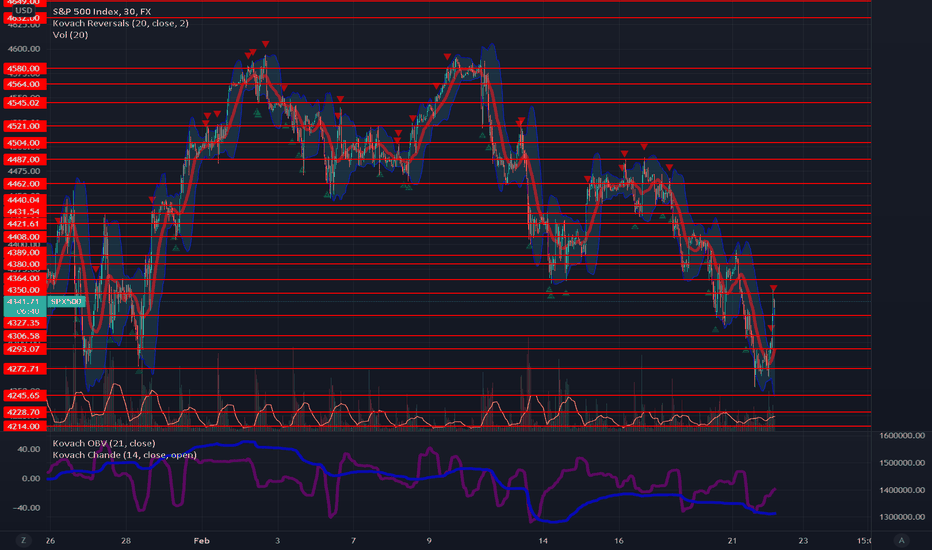Click the 26 date on time axis
Screen dimensions: 932x550
click(50, 540)
